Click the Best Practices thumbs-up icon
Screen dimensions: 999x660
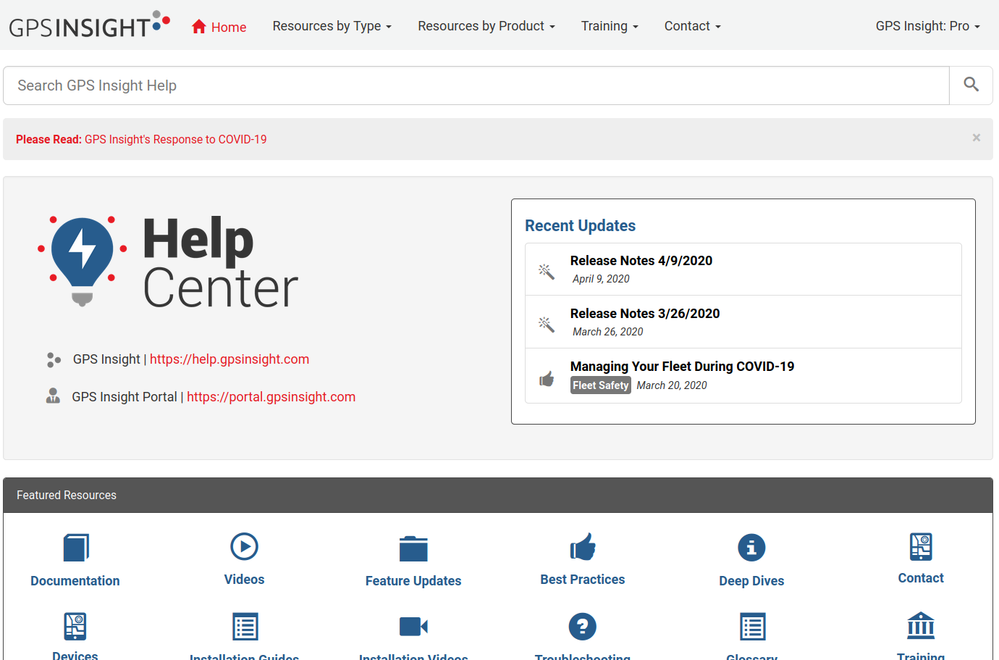point(582,547)
